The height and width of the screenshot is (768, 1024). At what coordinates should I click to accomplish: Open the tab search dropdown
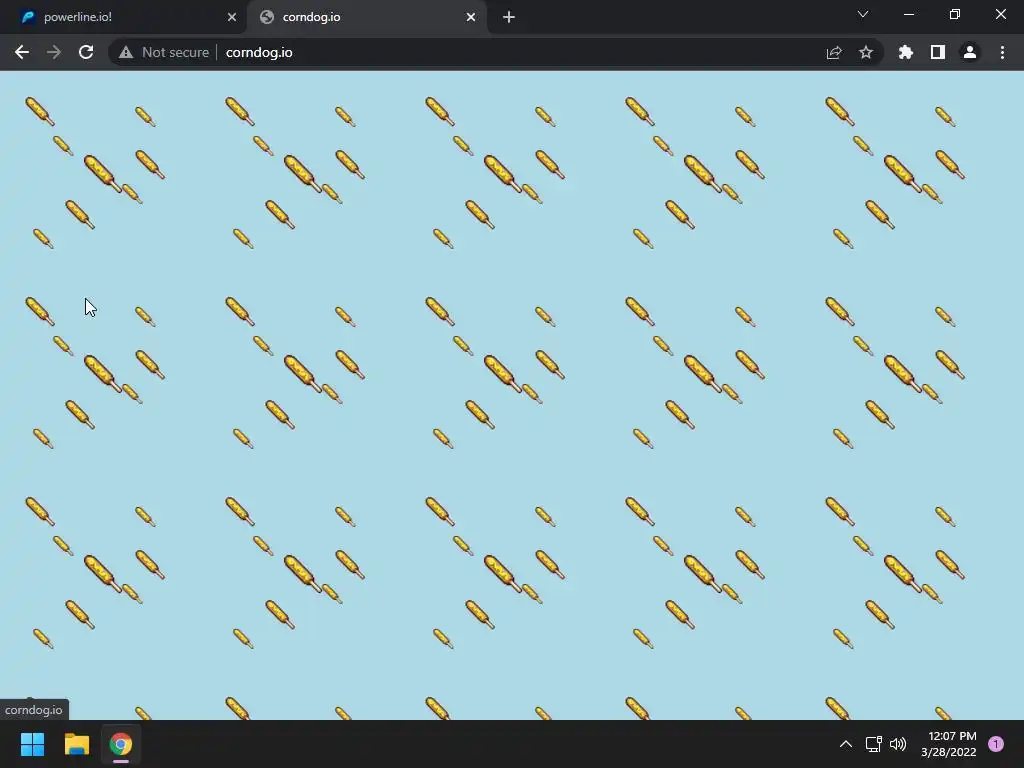point(863,14)
